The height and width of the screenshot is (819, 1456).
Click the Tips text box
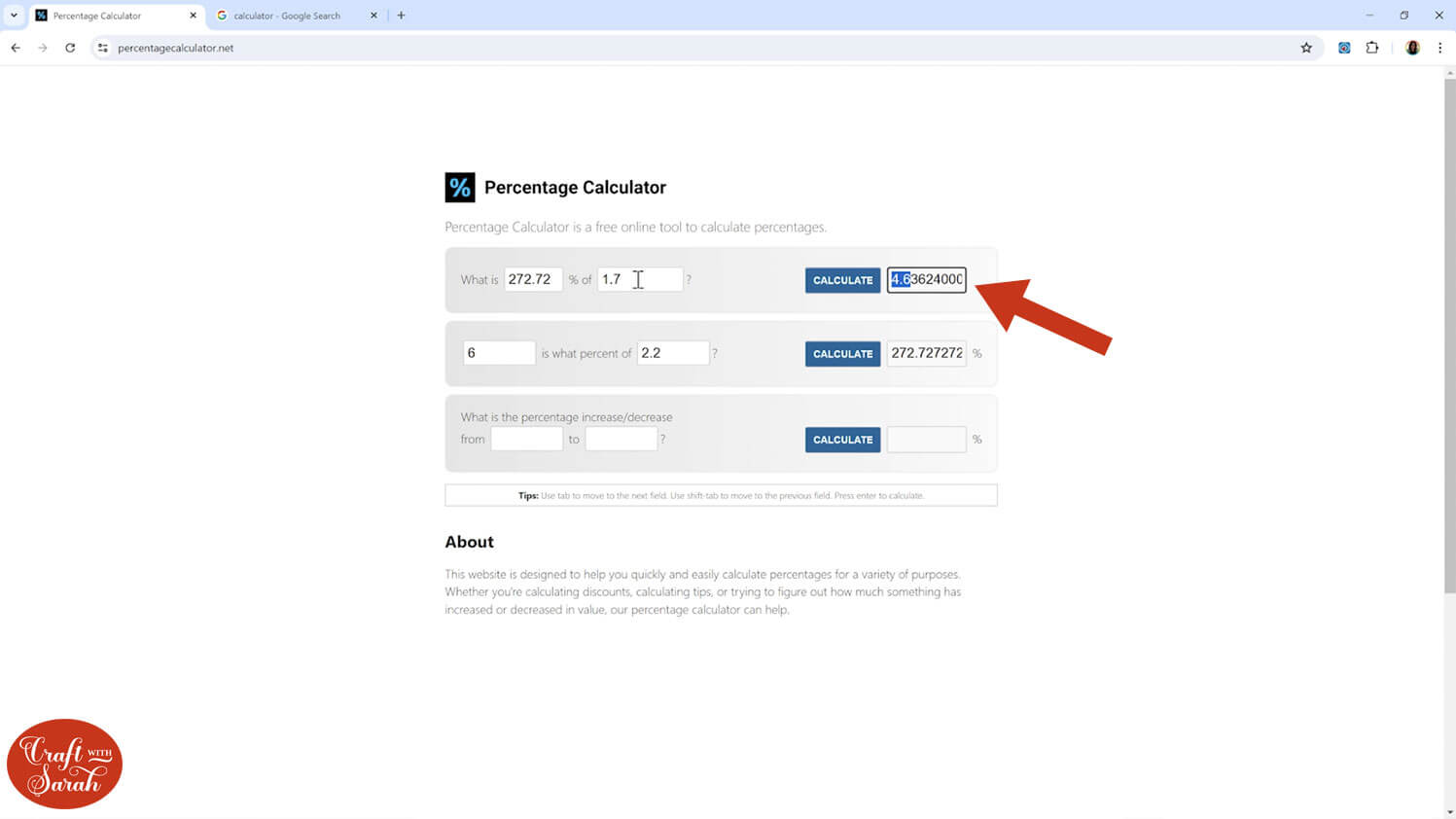[x=721, y=495]
